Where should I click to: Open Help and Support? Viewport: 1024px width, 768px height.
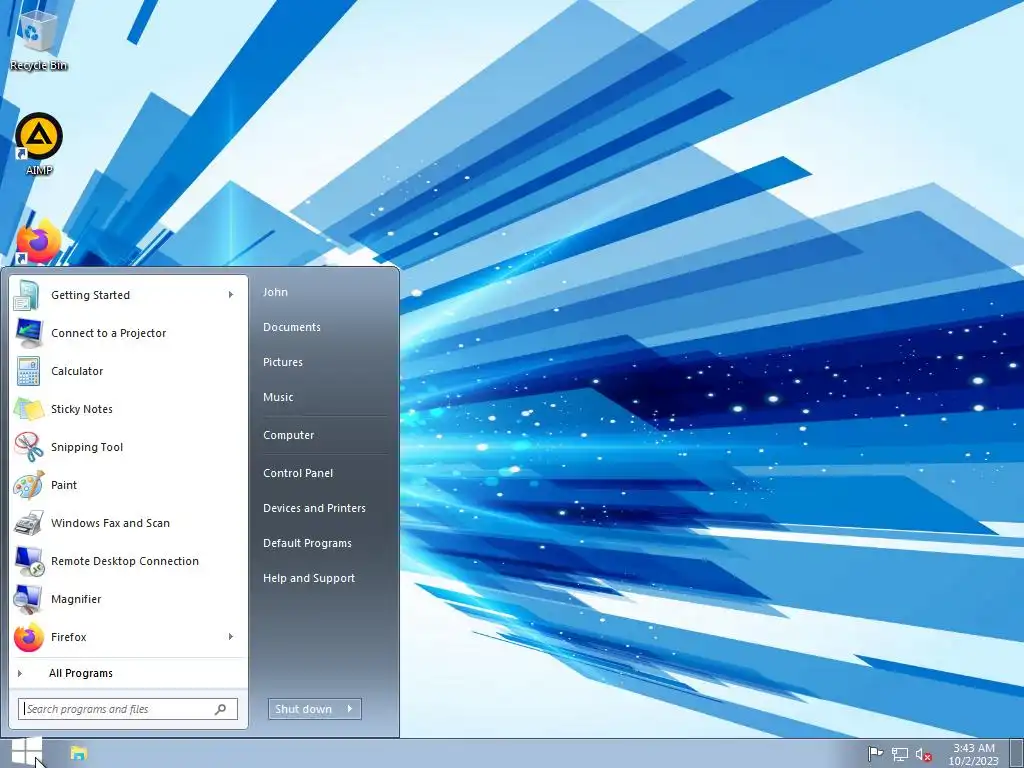pos(309,578)
